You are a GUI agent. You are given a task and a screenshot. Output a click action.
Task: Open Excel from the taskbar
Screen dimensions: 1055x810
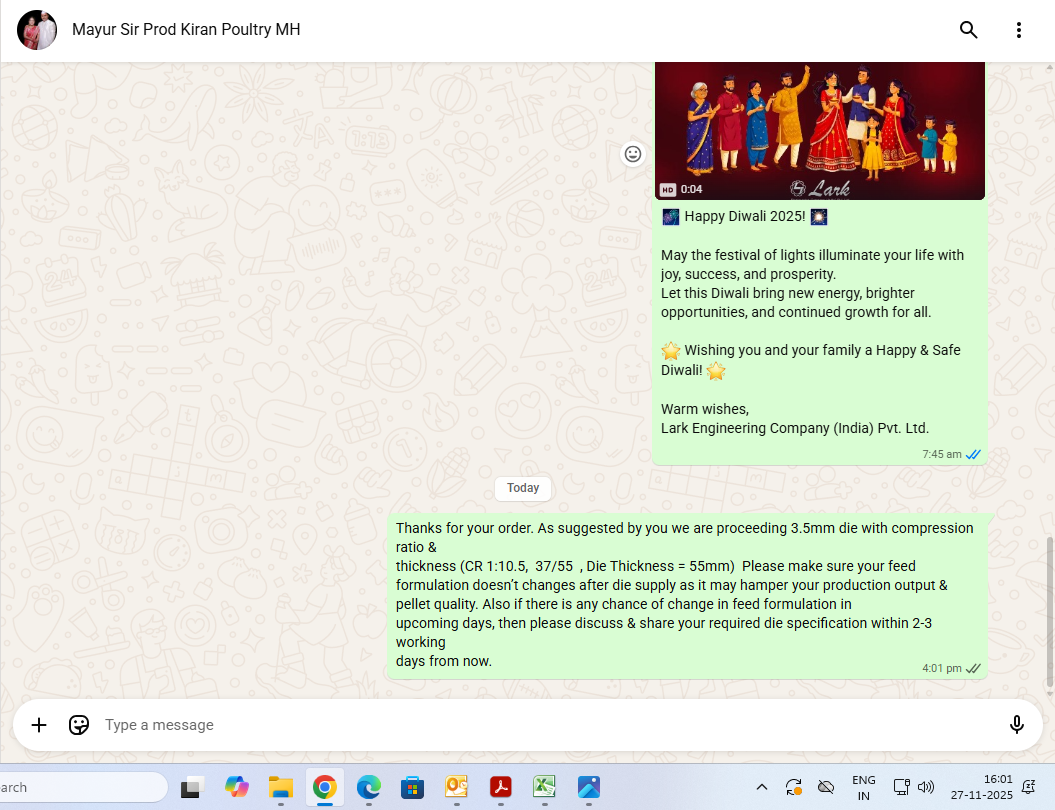click(544, 788)
